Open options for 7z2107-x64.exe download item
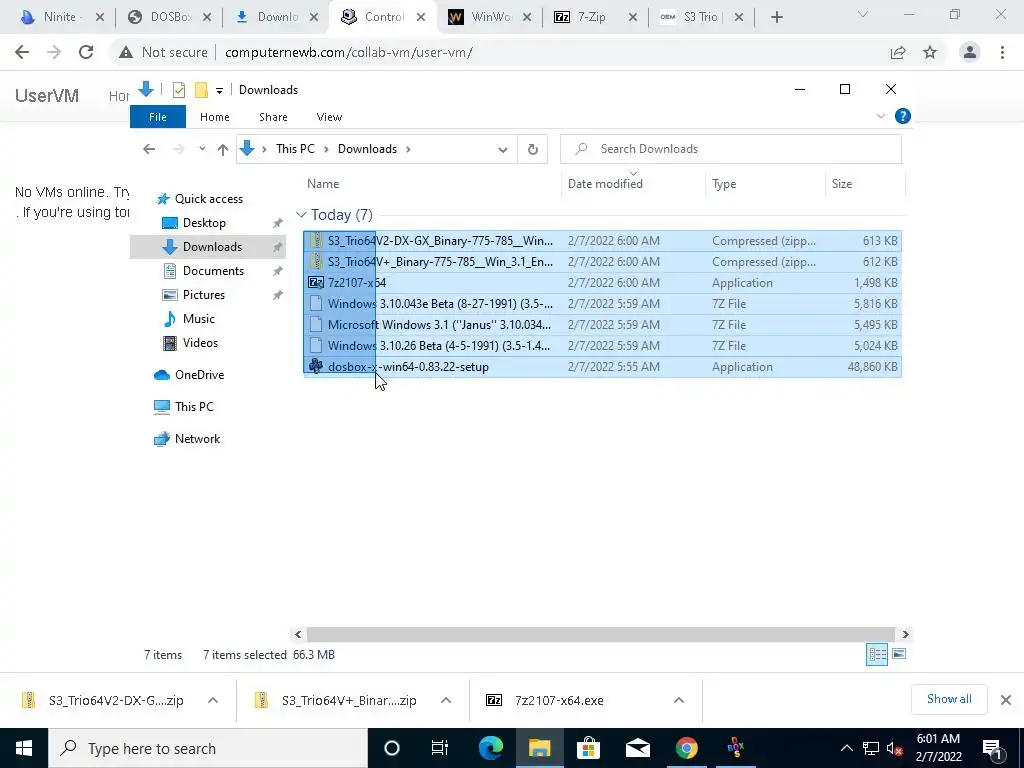The height and width of the screenshot is (768, 1024). pos(679,700)
